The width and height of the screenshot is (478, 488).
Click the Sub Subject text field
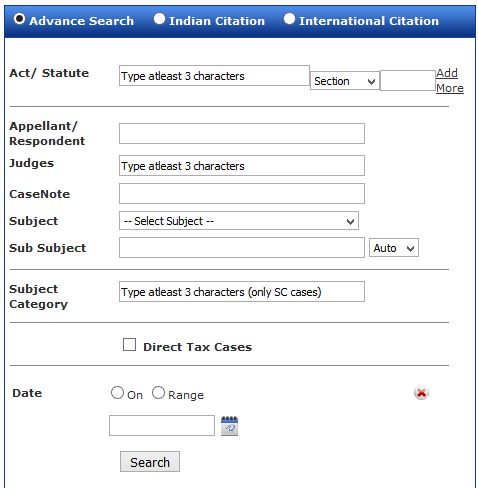pos(242,248)
